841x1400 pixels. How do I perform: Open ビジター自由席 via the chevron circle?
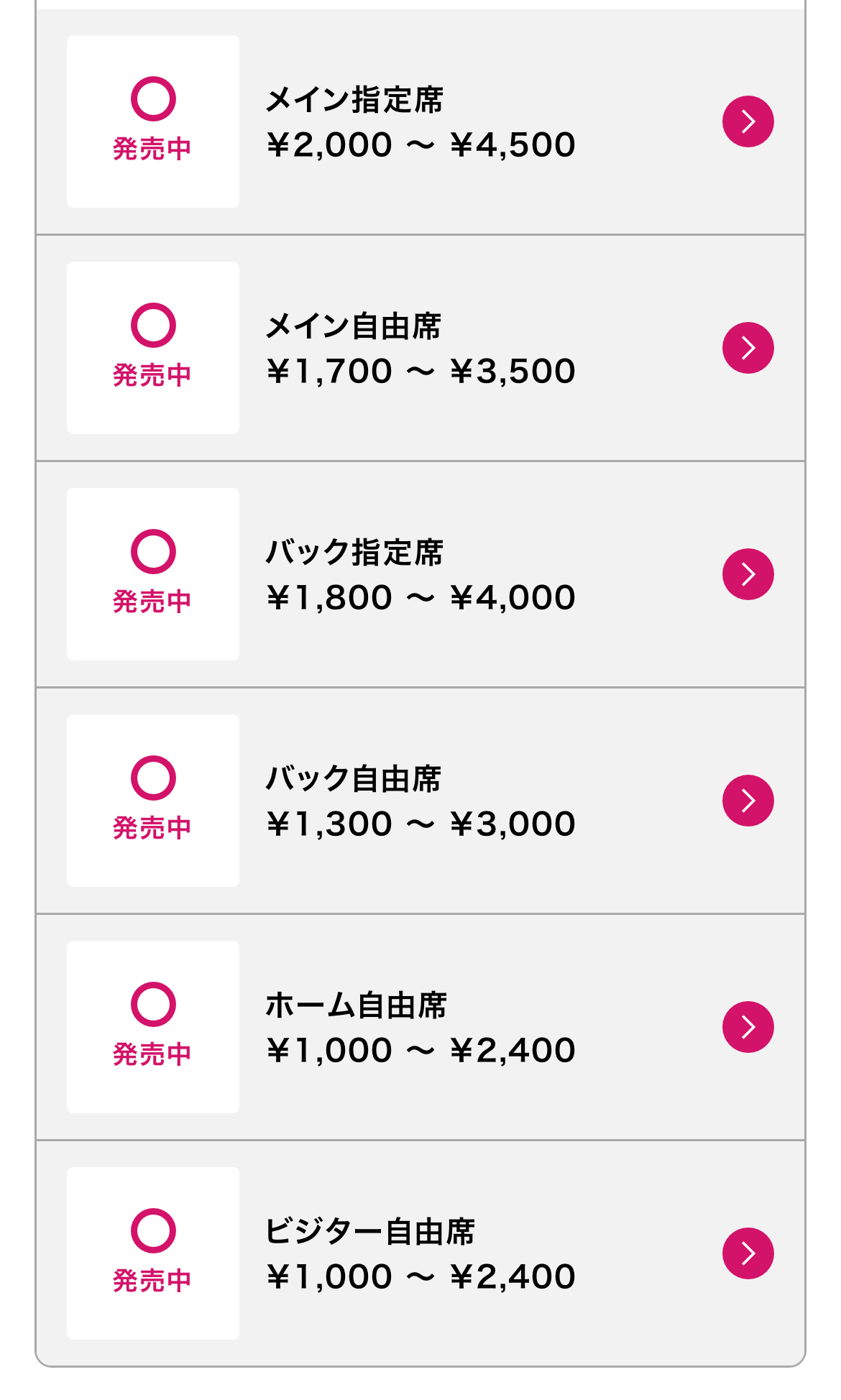click(x=748, y=1253)
